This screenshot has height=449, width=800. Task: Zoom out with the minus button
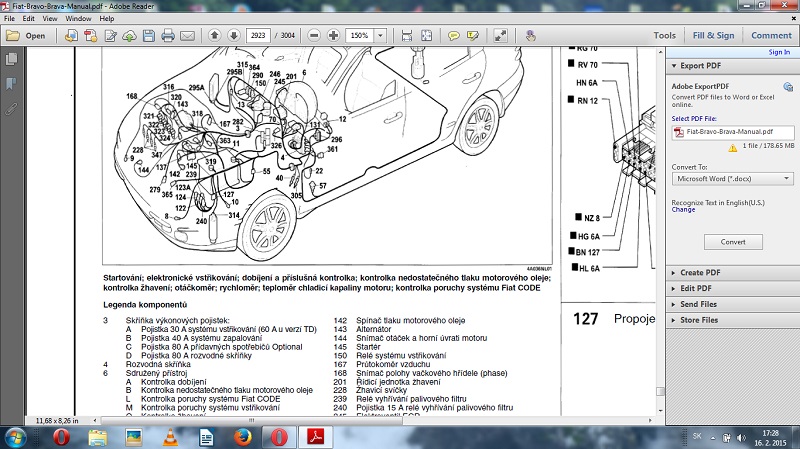313,35
